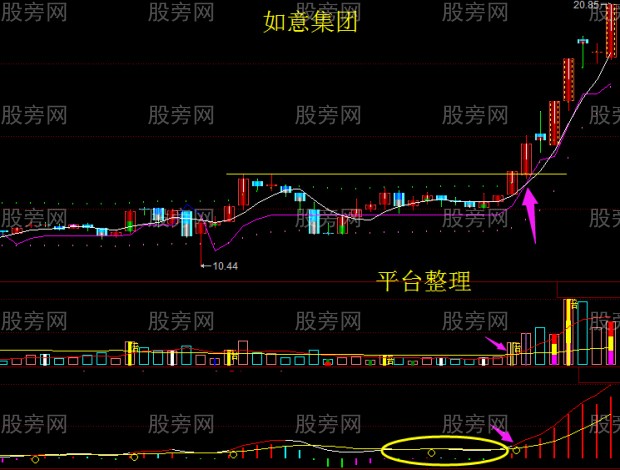This screenshot has height=470, width=620.
Task: Select the yellow horizontal resistance line
Action: (396, 174)
